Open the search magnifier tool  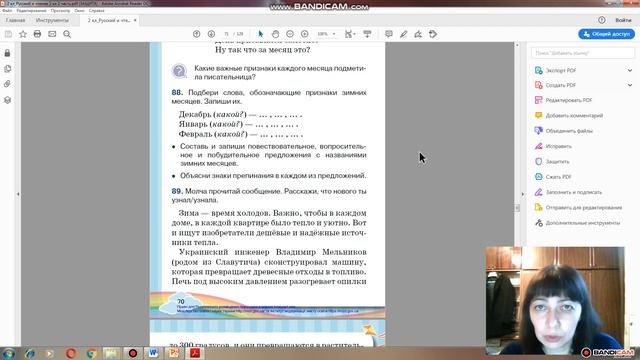67,34
